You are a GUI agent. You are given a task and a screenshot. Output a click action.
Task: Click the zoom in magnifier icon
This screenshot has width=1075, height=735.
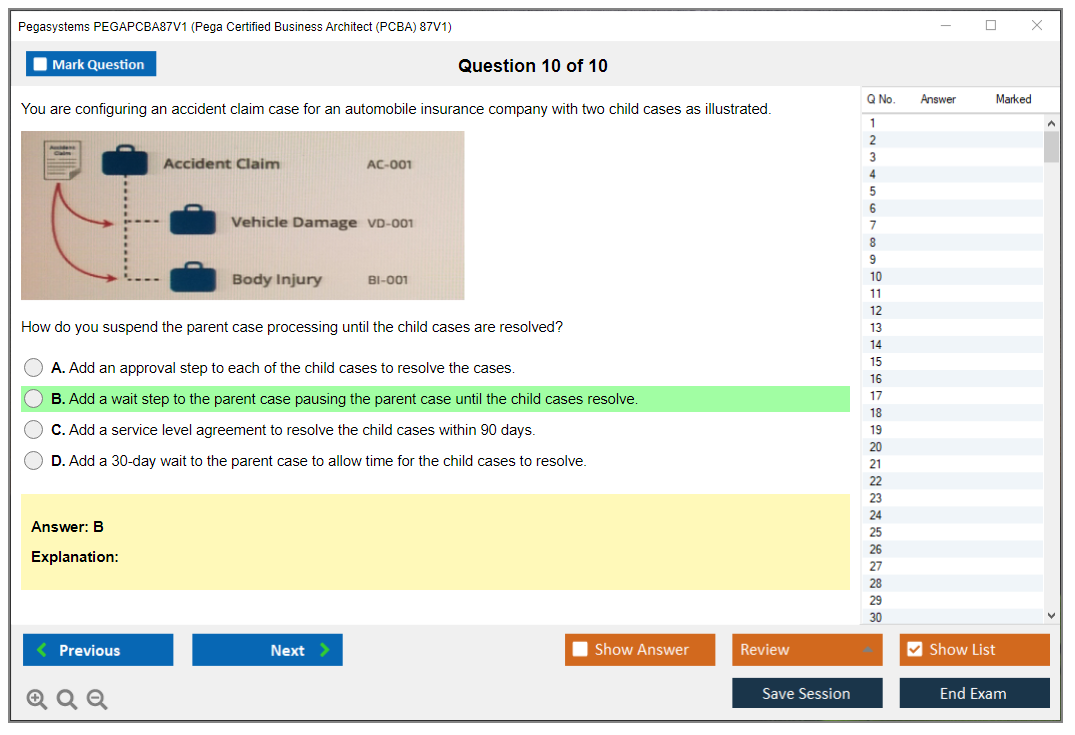[37, 700]
